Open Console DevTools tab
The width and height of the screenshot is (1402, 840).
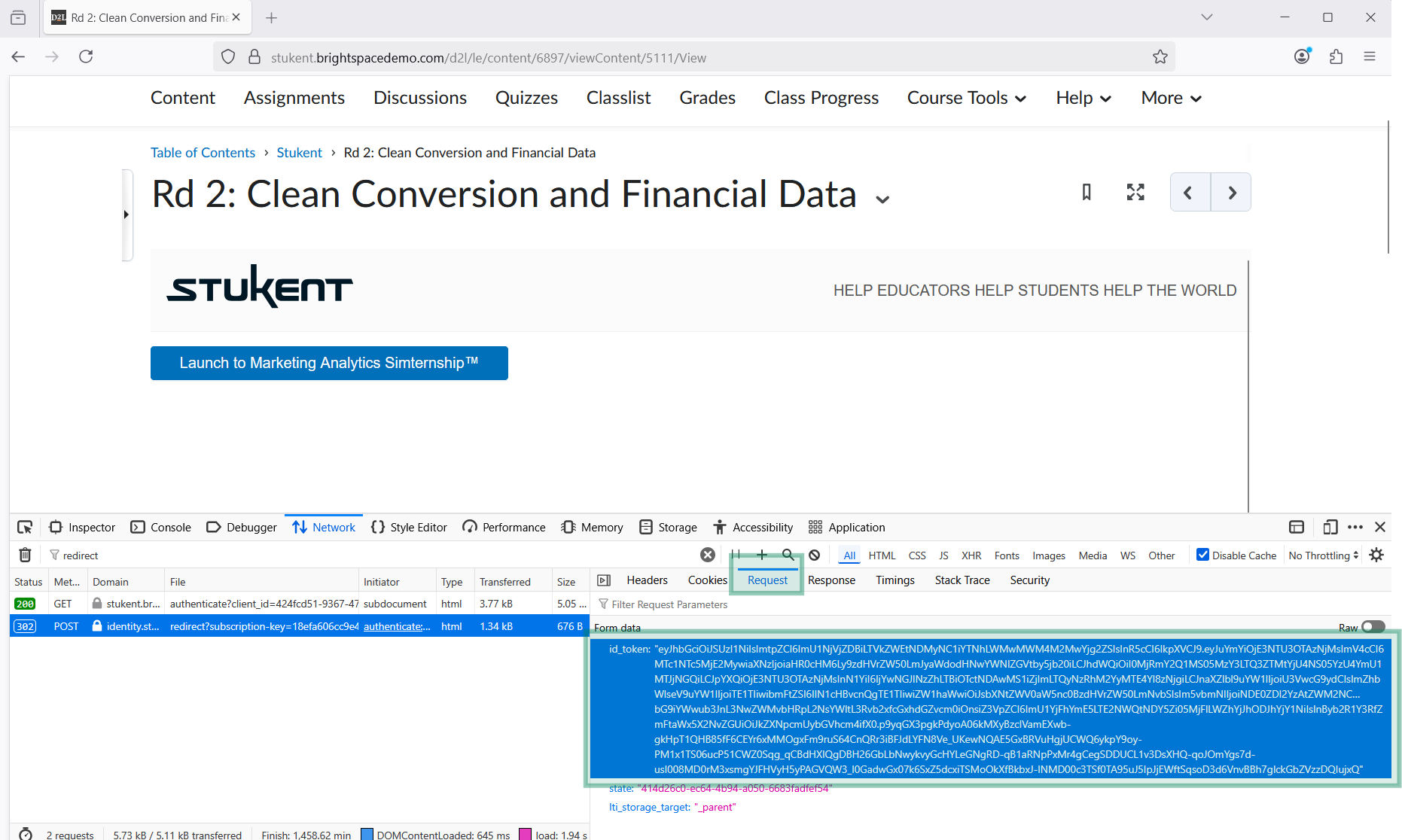(x=161, y=527)
